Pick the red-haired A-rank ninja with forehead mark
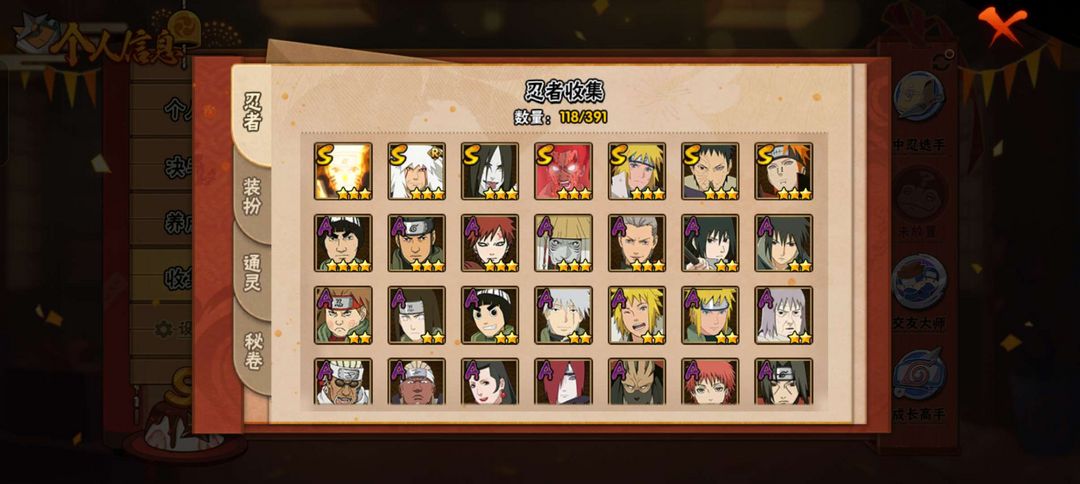 [490, 243]
